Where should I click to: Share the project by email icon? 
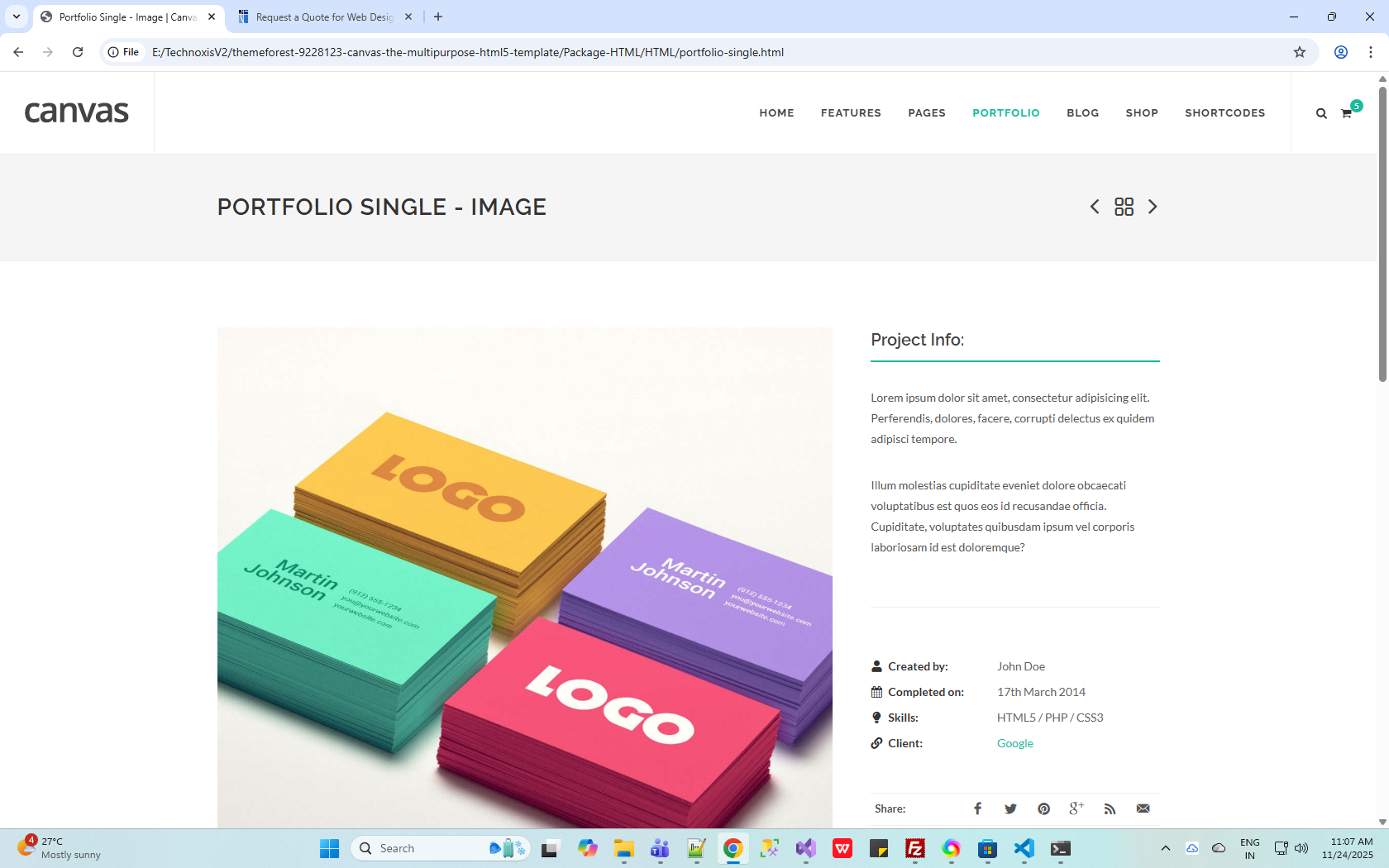coord(1143,808)
